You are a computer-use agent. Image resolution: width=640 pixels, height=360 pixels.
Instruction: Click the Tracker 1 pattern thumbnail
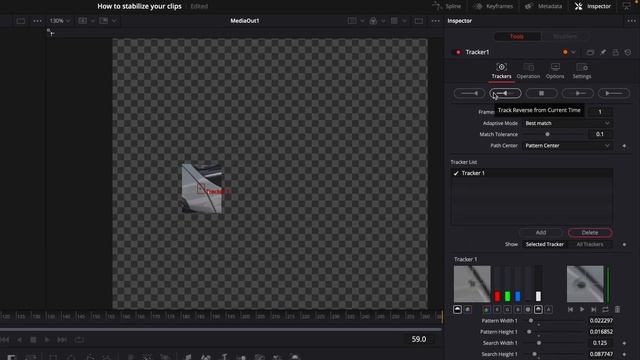pyautogui.click(x=472, y=284)
